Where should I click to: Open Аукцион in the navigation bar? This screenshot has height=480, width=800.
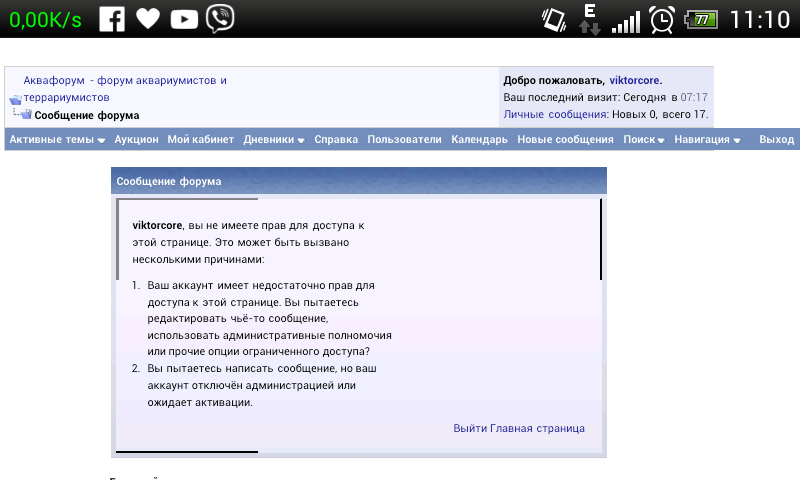pos(136,140)
